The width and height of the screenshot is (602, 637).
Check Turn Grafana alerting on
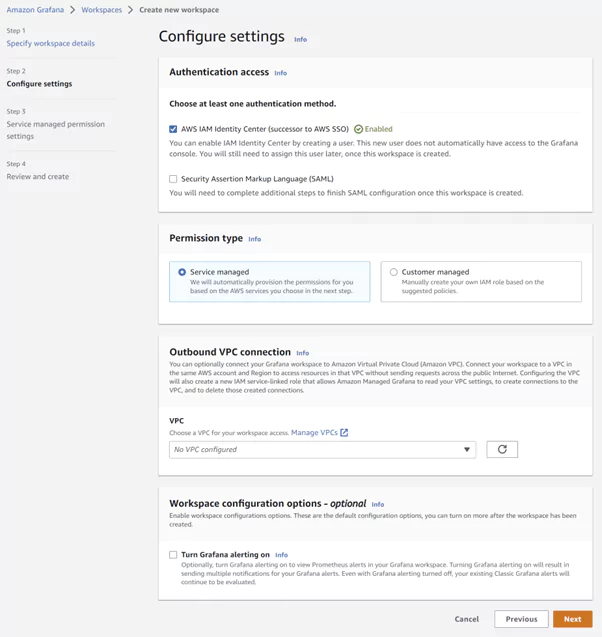click(x=173, y=554)
